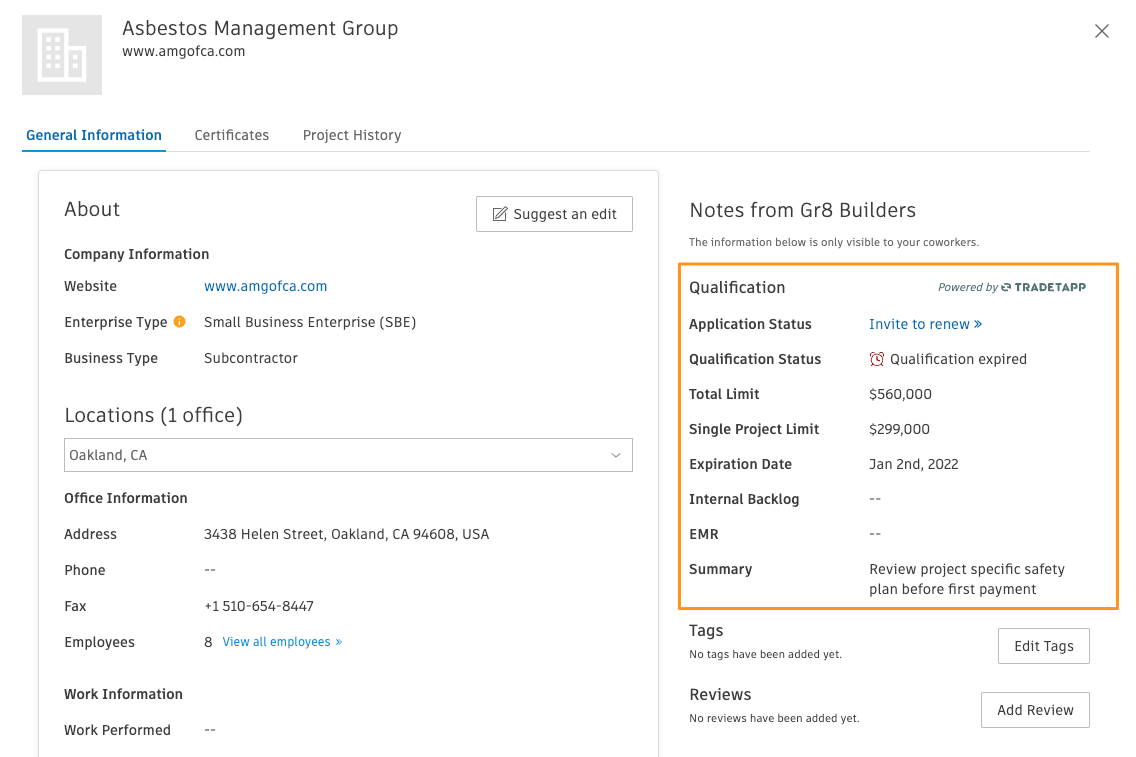The image size is (1136, 757).
Task: Click the office address text
Action: click(346, 534)
